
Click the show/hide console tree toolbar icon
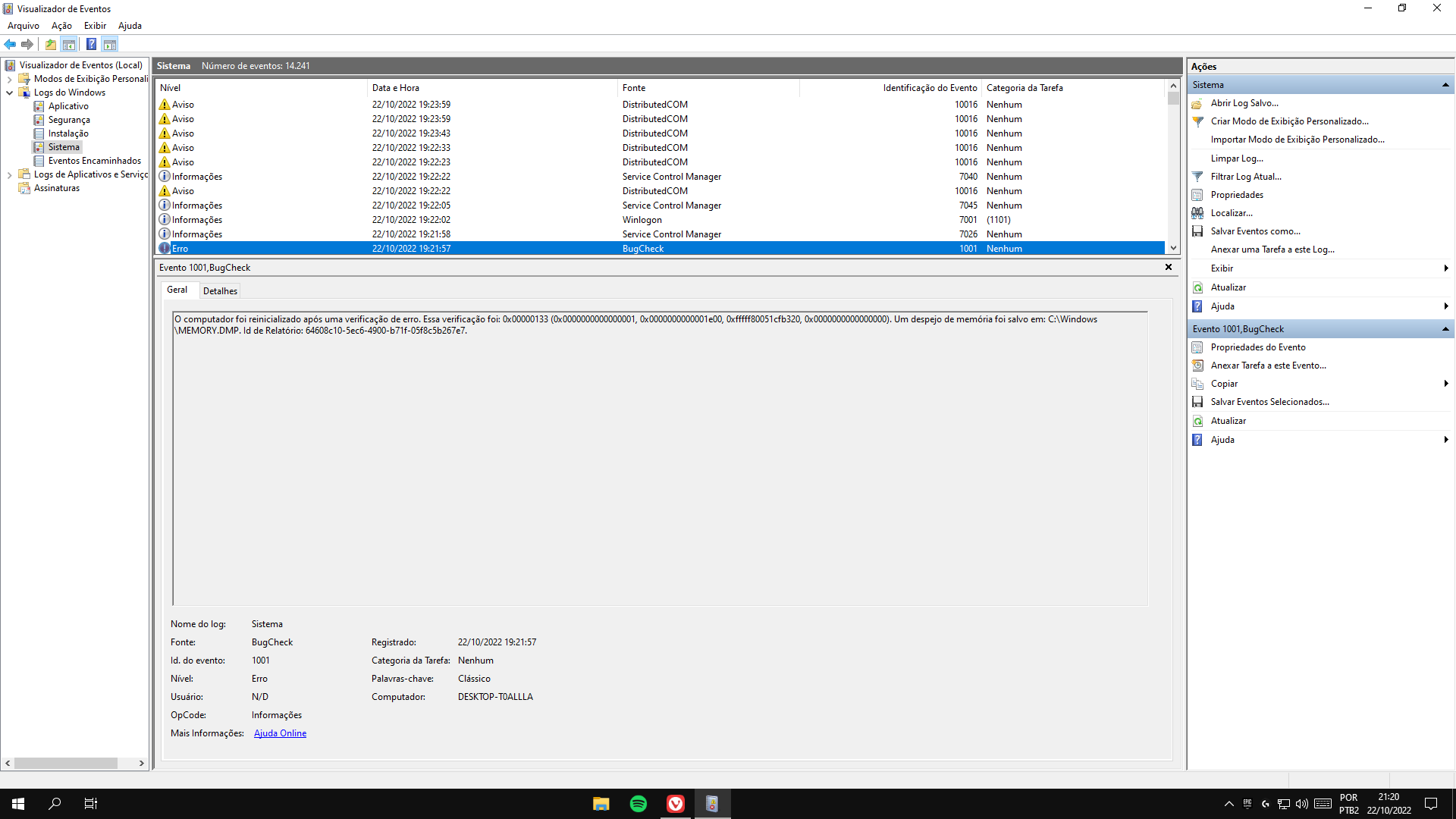(x=69, y=44)
